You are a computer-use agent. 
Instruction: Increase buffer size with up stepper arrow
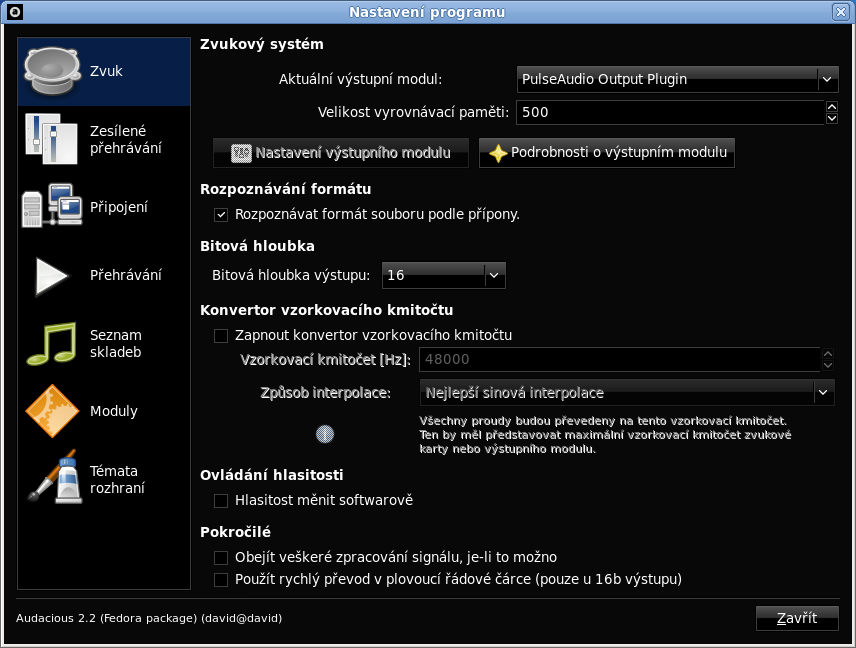(x=831, y=106)
